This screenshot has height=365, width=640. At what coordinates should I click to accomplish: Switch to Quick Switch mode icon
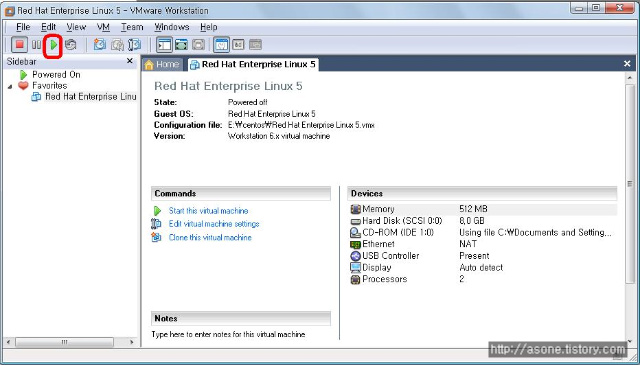coord(181,45)
